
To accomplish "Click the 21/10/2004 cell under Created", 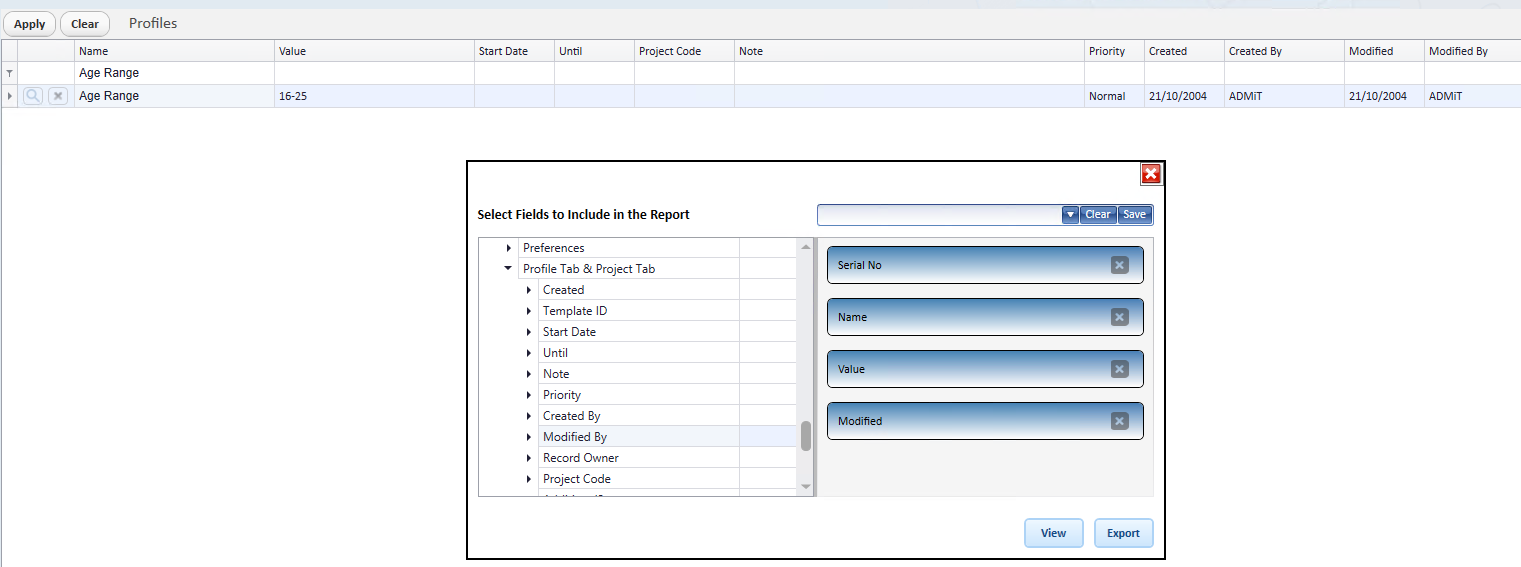I will (1185, 96).
